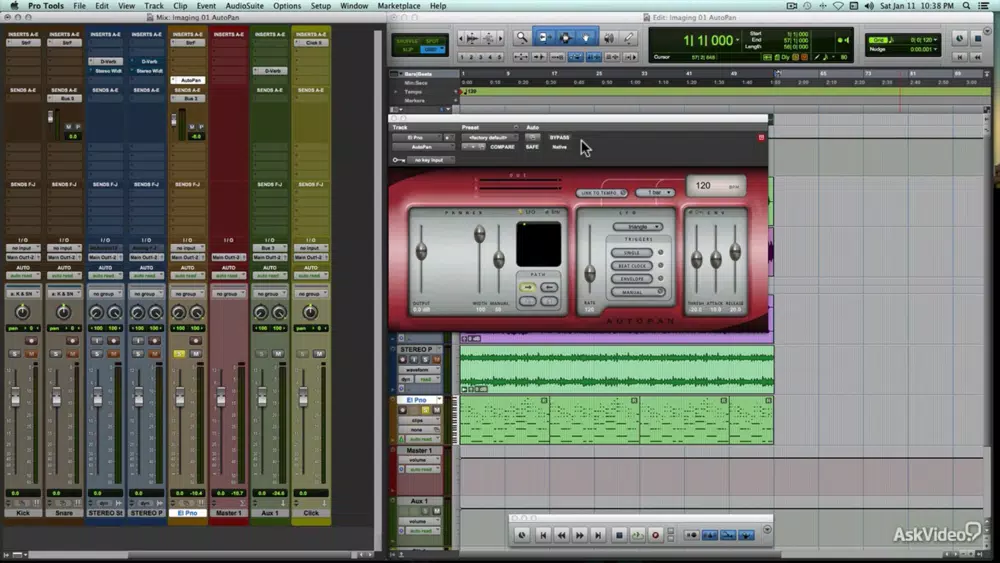Click ENVELOPE trigger button
The height and width of the screenshot is (563, 1000).
point(631,279)
